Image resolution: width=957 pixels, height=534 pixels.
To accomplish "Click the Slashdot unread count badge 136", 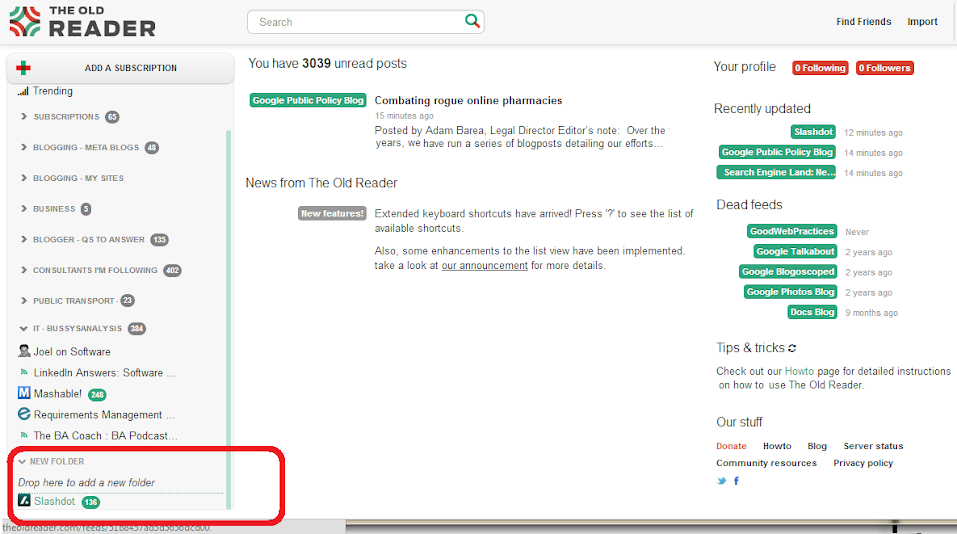I will pos(91,502).
